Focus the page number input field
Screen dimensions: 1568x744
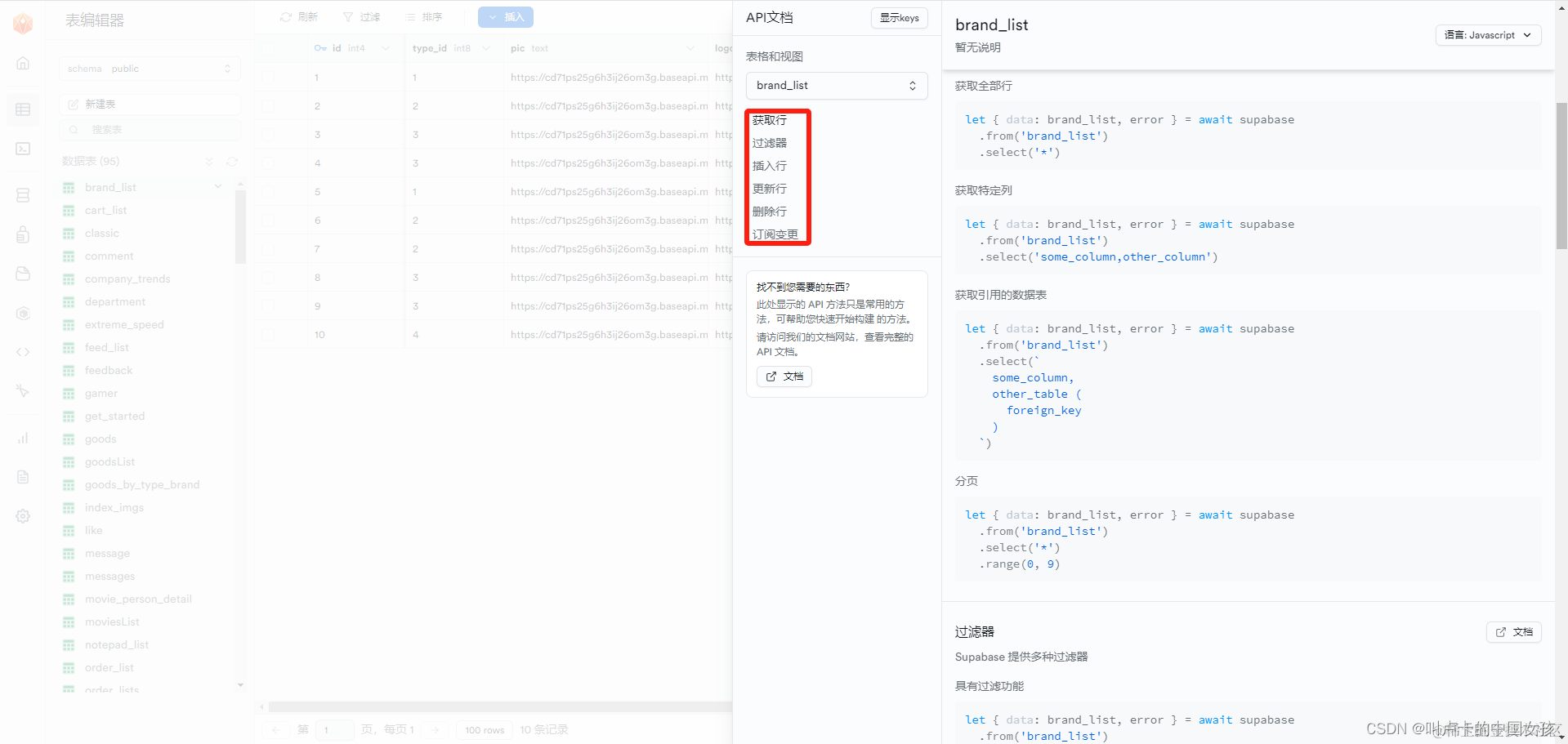[x=335, y=730]
